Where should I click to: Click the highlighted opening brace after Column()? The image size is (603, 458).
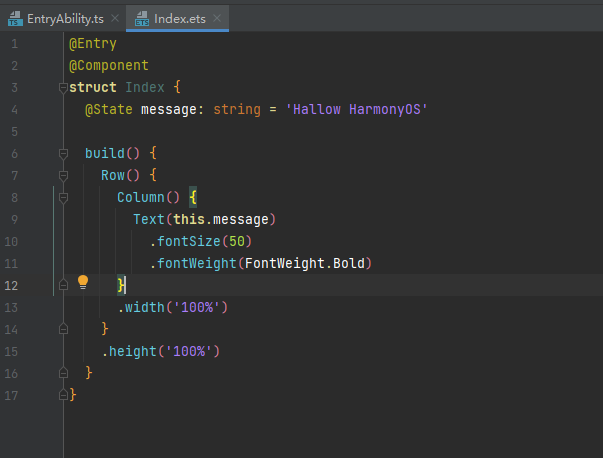click(x=193, y=198)
